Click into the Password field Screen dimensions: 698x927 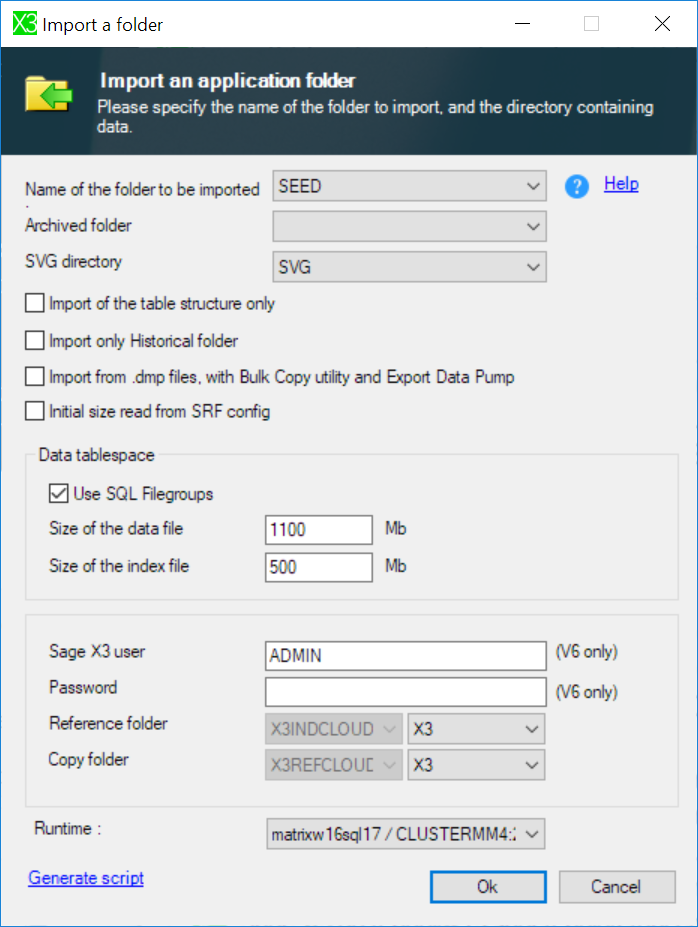[405, 692]
